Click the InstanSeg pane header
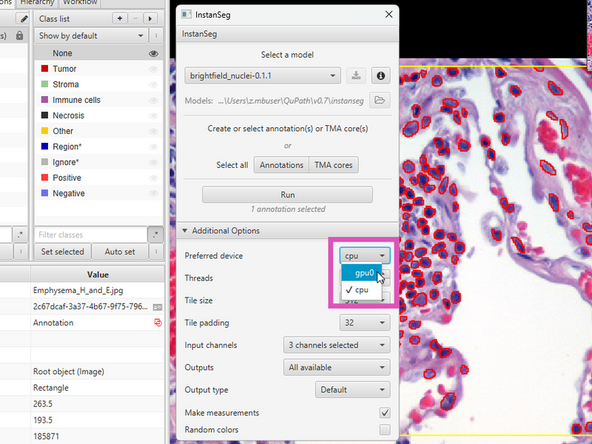 point(287,34)
